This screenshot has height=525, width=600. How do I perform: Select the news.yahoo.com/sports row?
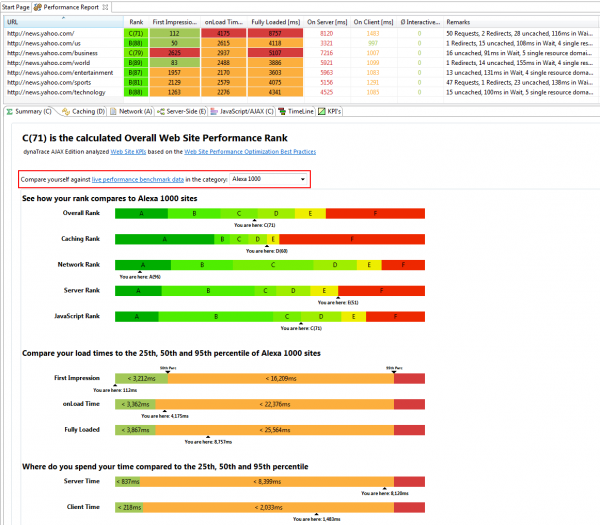coord(300,82)
